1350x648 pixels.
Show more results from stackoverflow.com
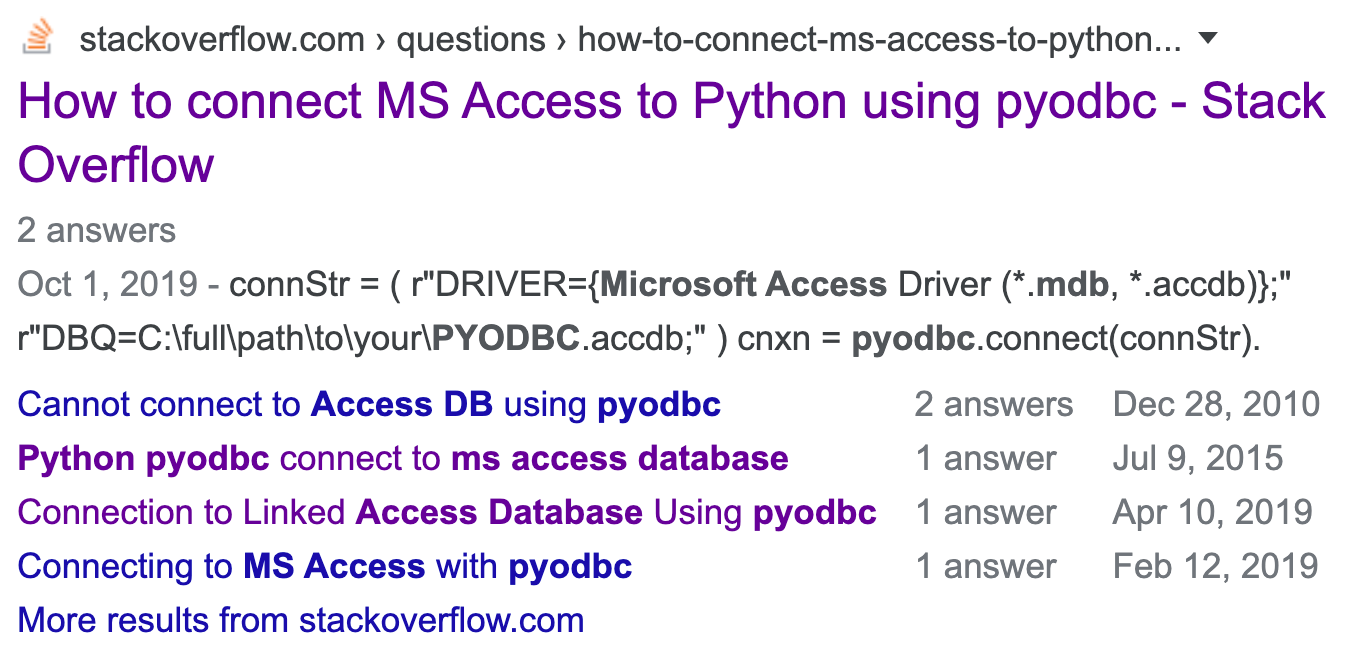(x=301, y=619)
